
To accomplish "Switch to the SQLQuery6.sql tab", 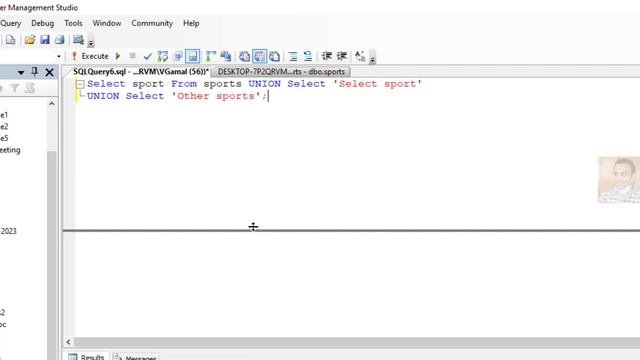I will [140, 72].
